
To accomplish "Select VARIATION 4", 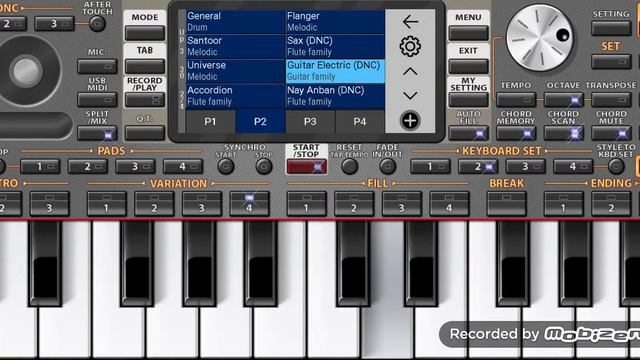I will [249, 203].
